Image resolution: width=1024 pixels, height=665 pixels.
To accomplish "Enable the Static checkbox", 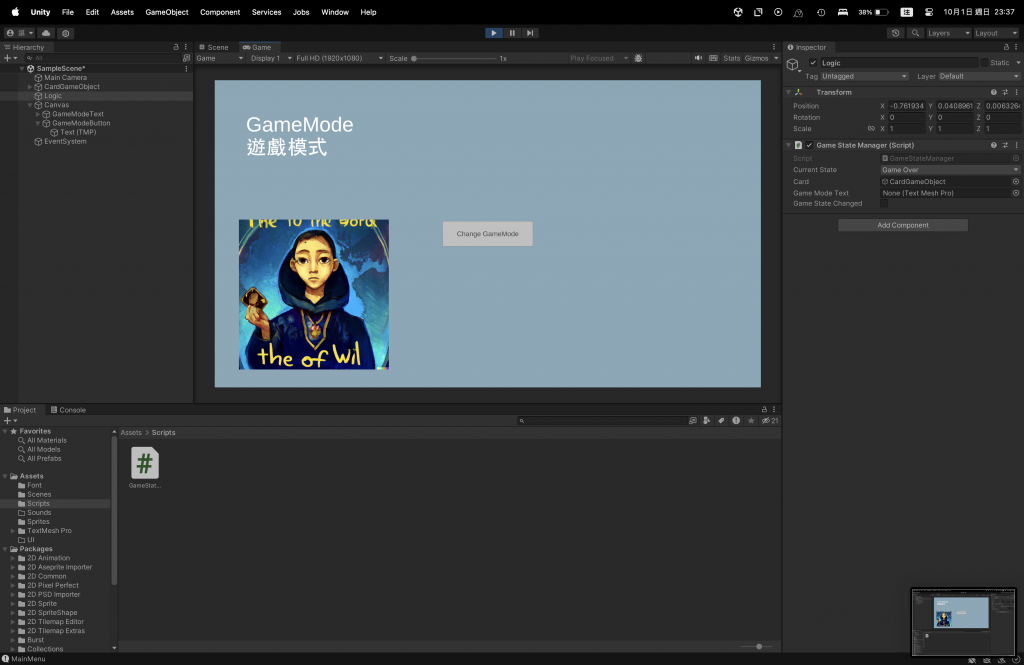I will tap(984, 63).
